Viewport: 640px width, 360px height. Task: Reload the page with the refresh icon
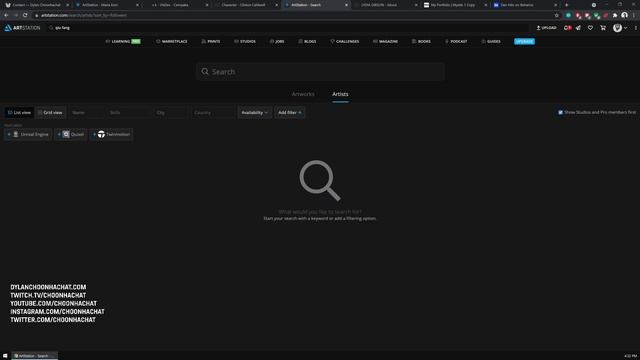(25, 15)
